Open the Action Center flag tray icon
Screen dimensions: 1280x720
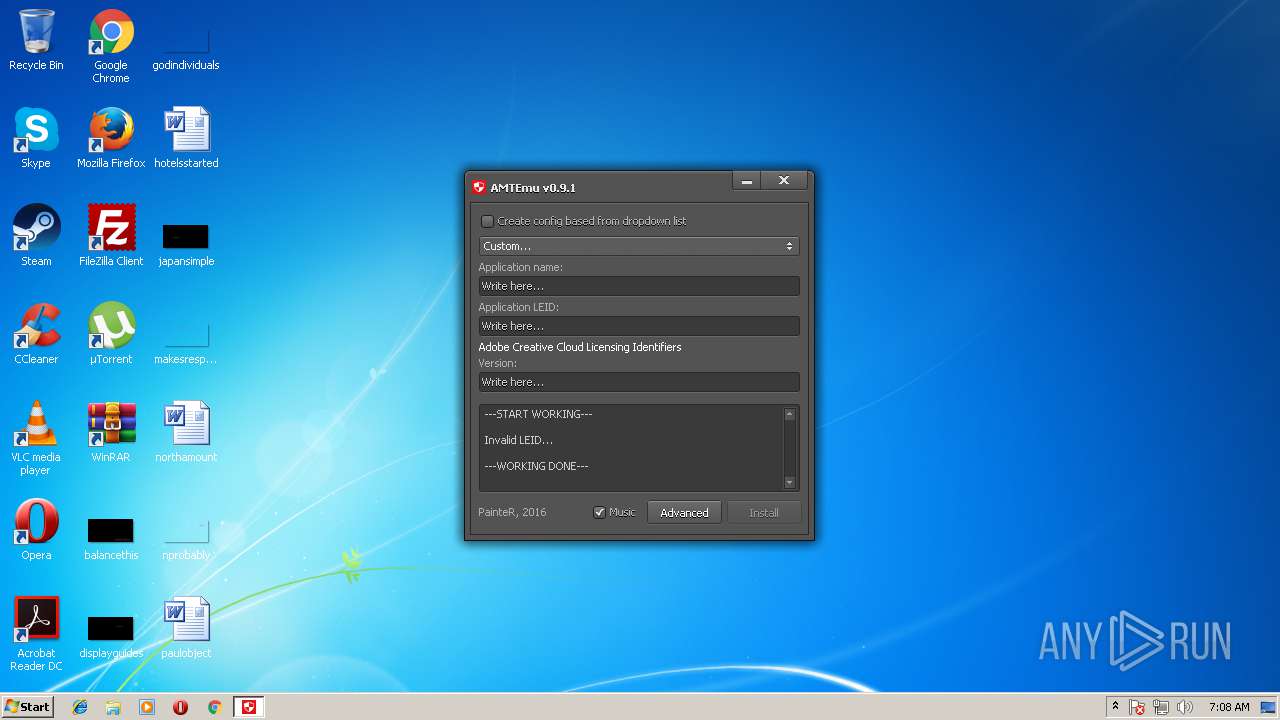point(1137,707)
